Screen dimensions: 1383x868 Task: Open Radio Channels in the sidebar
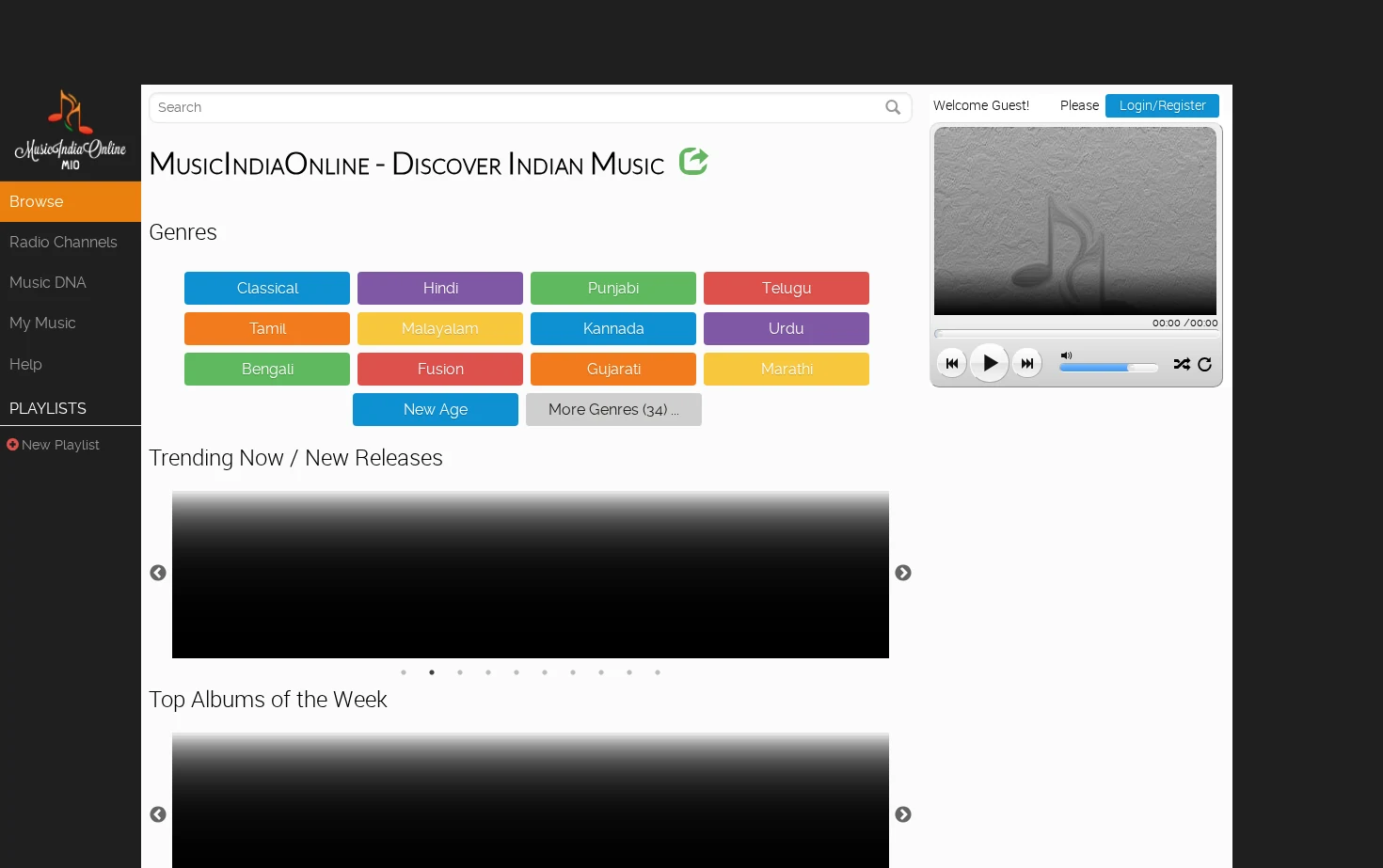(71, 242)
